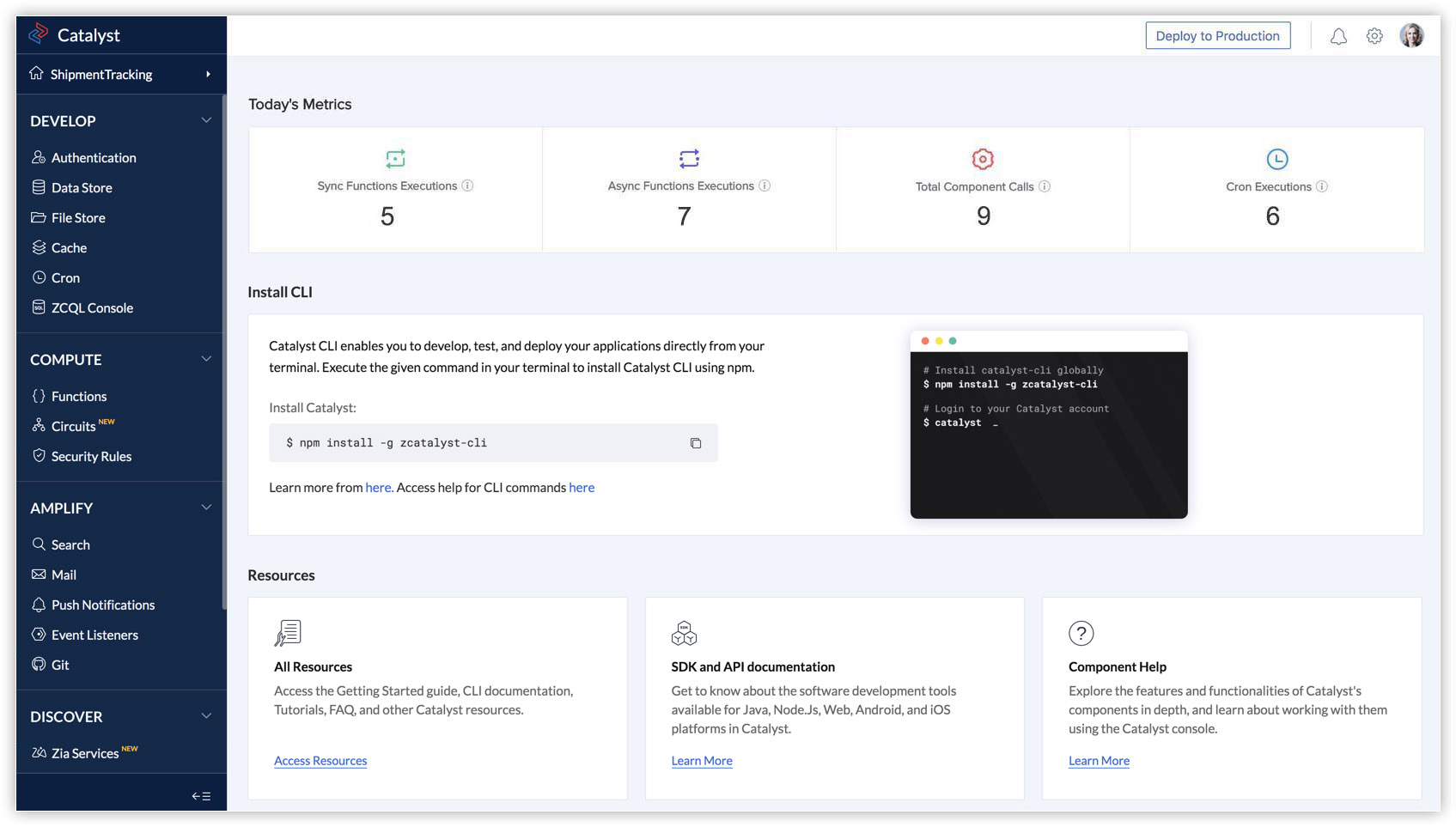This screenshot has width=1456, height=827.
Task: Click the Security Rules shield icon
Action: (39, 455)
